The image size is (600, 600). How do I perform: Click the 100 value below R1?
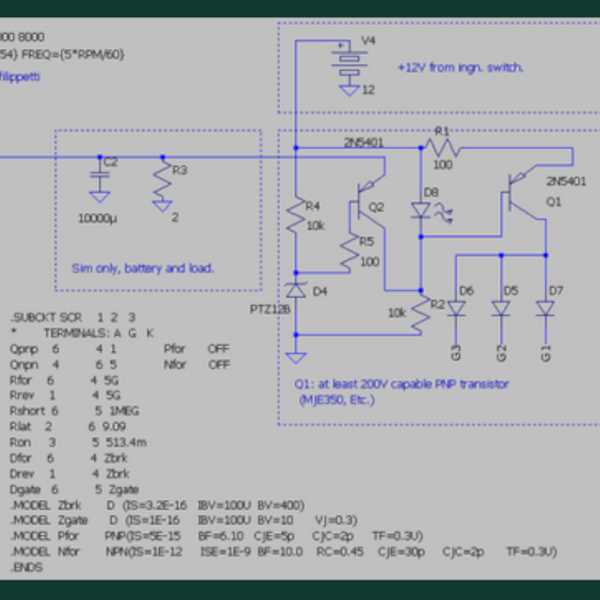coord(443,165)
